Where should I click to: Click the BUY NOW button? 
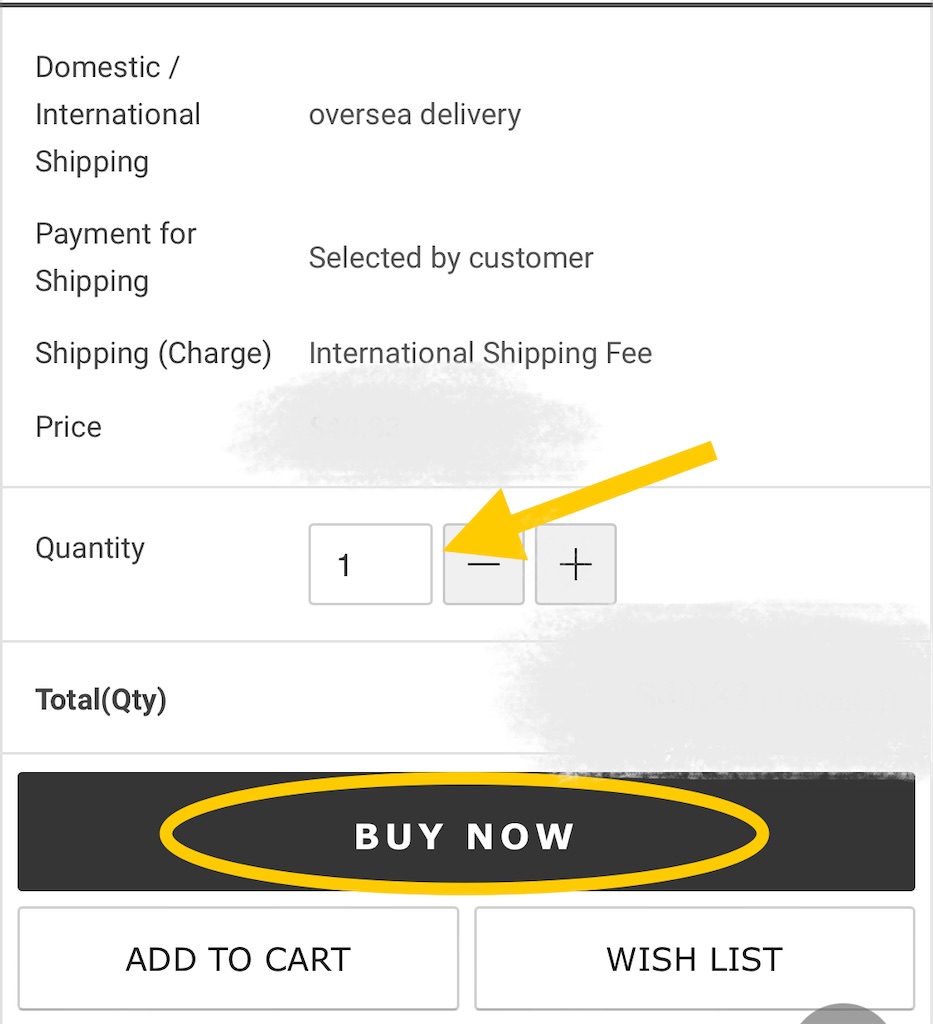(466, 831)
